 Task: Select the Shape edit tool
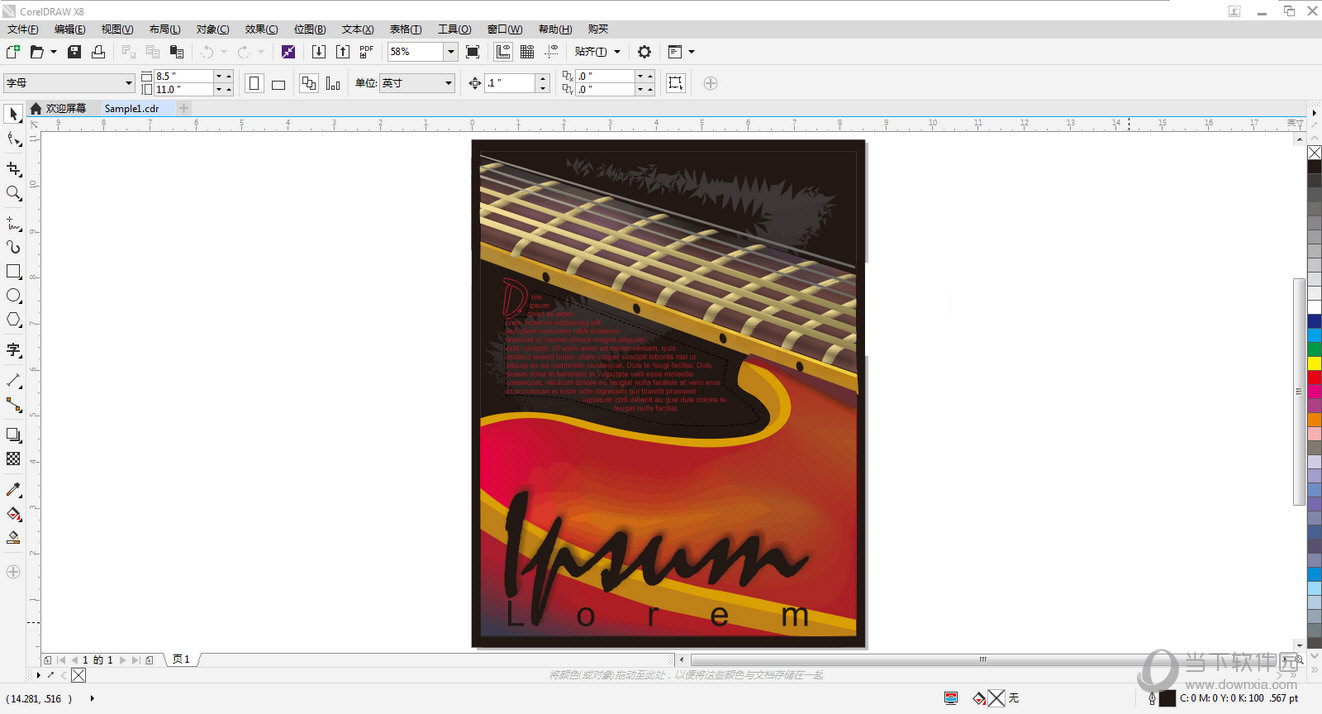pyautogui.click(x=13, y=140)
